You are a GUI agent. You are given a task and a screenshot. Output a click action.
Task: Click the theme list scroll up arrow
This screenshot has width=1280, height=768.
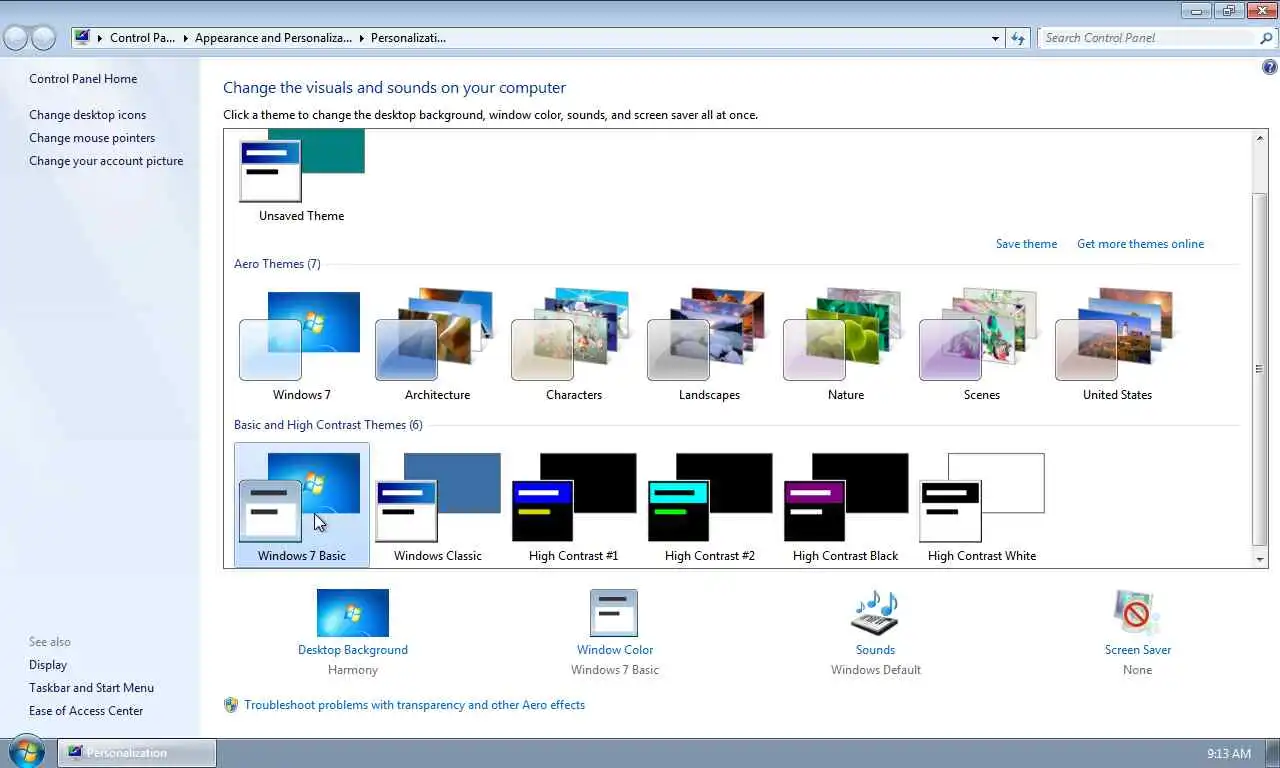pyautogui.click(x=1260, y=138)
